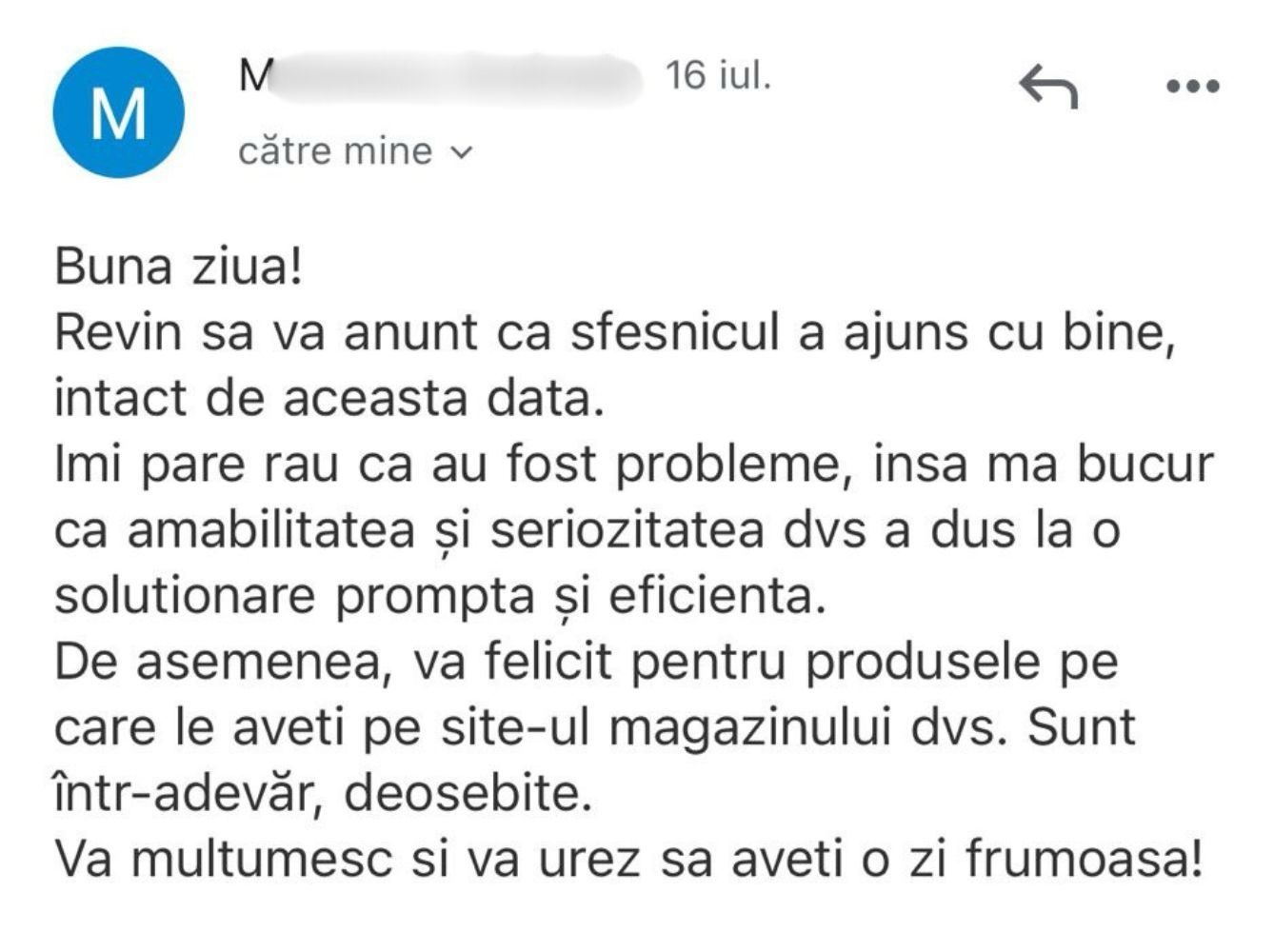Tap the line într-adevăr, deosebite.

324,794
